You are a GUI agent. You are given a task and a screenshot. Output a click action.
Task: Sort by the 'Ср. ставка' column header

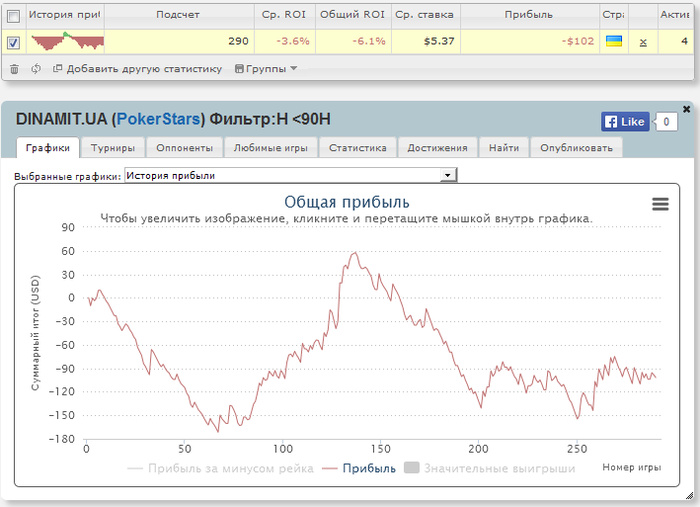tap(425, 15)
